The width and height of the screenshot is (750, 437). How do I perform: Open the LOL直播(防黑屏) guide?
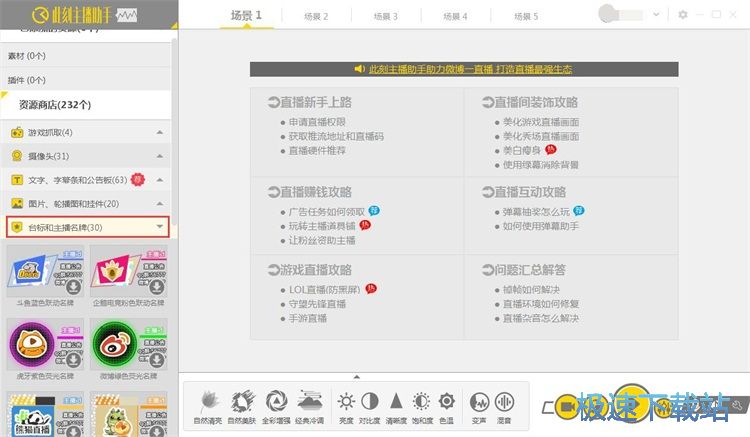click(x=325, y=290)
